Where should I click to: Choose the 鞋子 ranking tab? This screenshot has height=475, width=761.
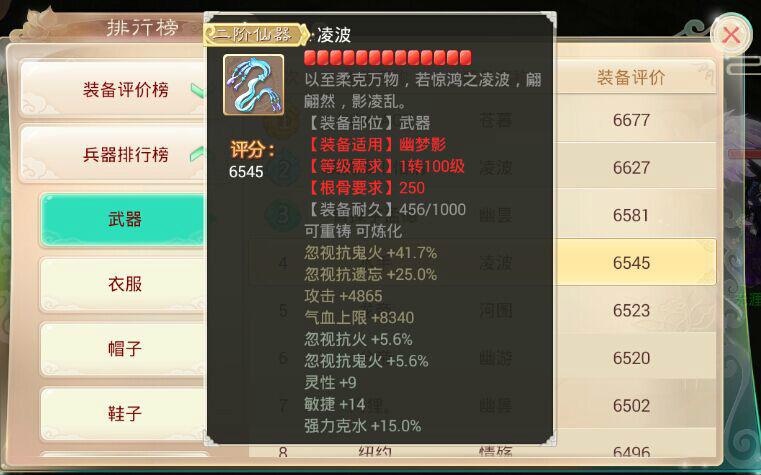pos(124,413)
